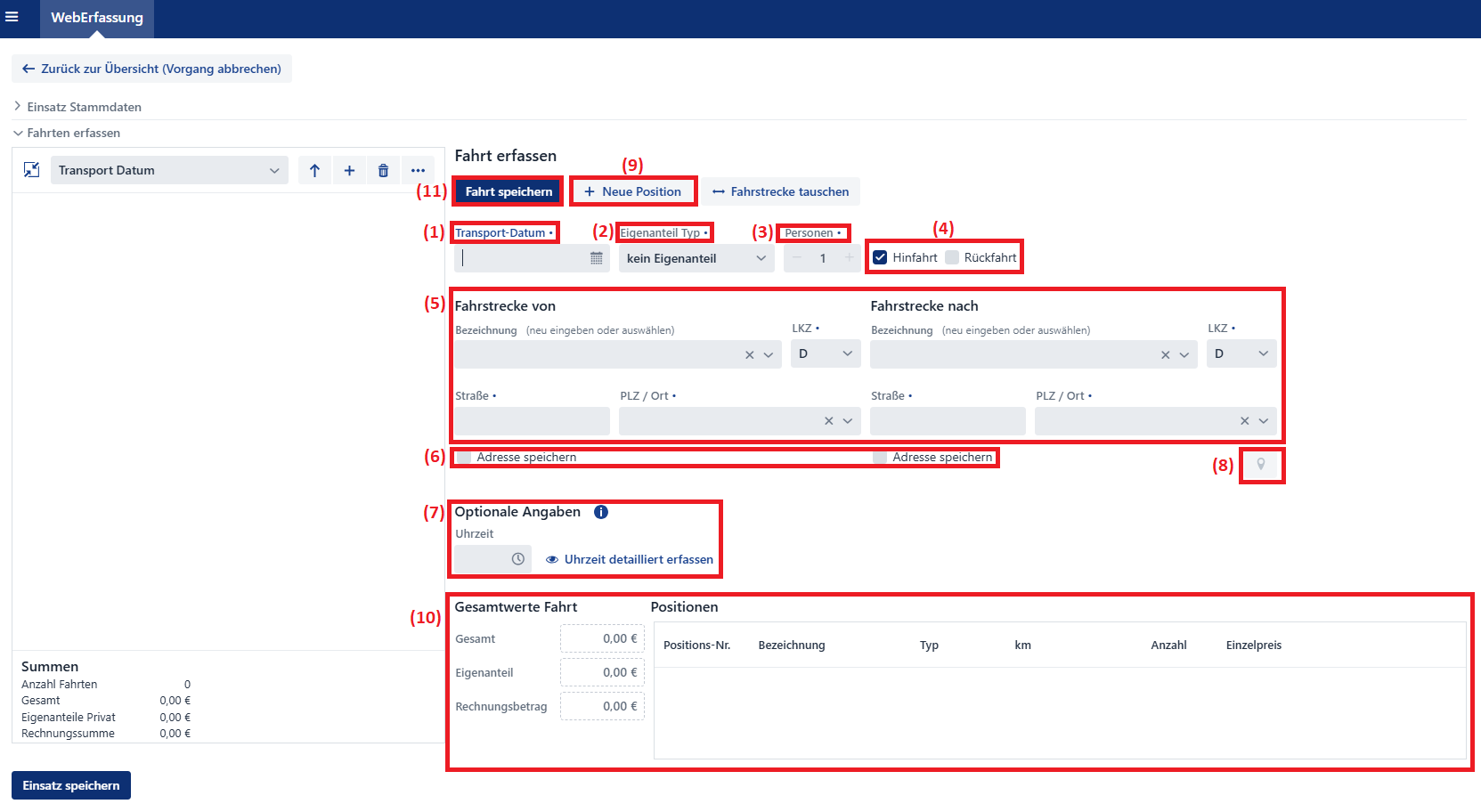This screenshot has height=812, width=1481.
Task: Open the Transport Datum sort dropdown
Action: tap(169, 171)
